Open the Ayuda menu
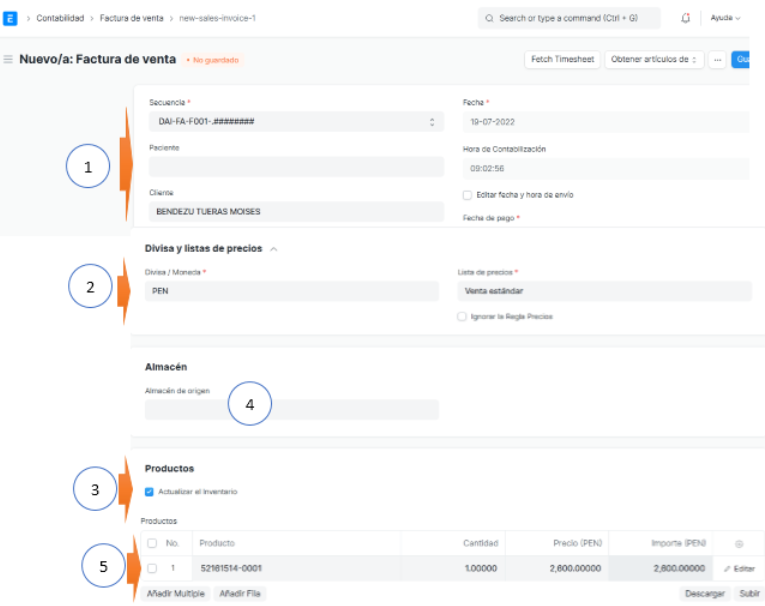Image resolution: width=765 pixels, height=606 pixels. 725,18
